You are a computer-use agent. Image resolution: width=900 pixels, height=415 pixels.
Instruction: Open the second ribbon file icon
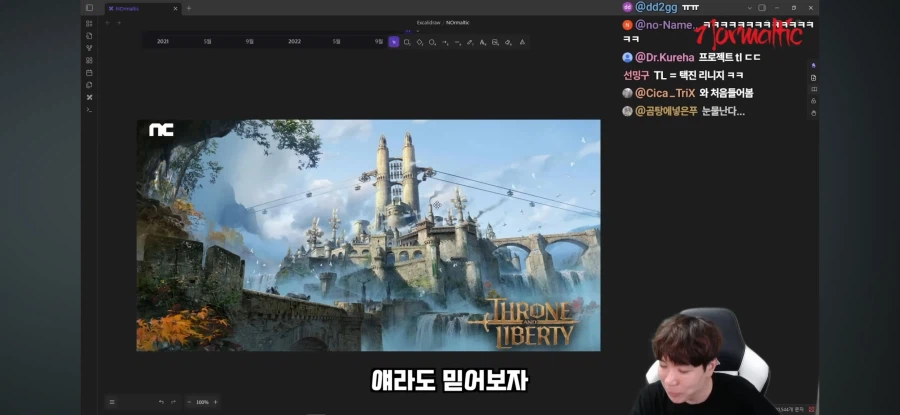89,36
